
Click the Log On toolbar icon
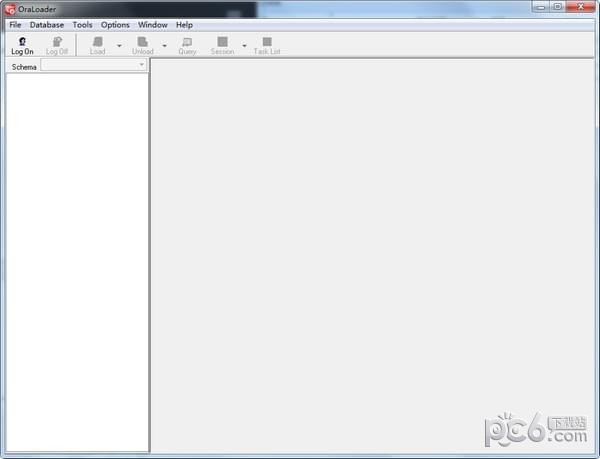(22, 45)
